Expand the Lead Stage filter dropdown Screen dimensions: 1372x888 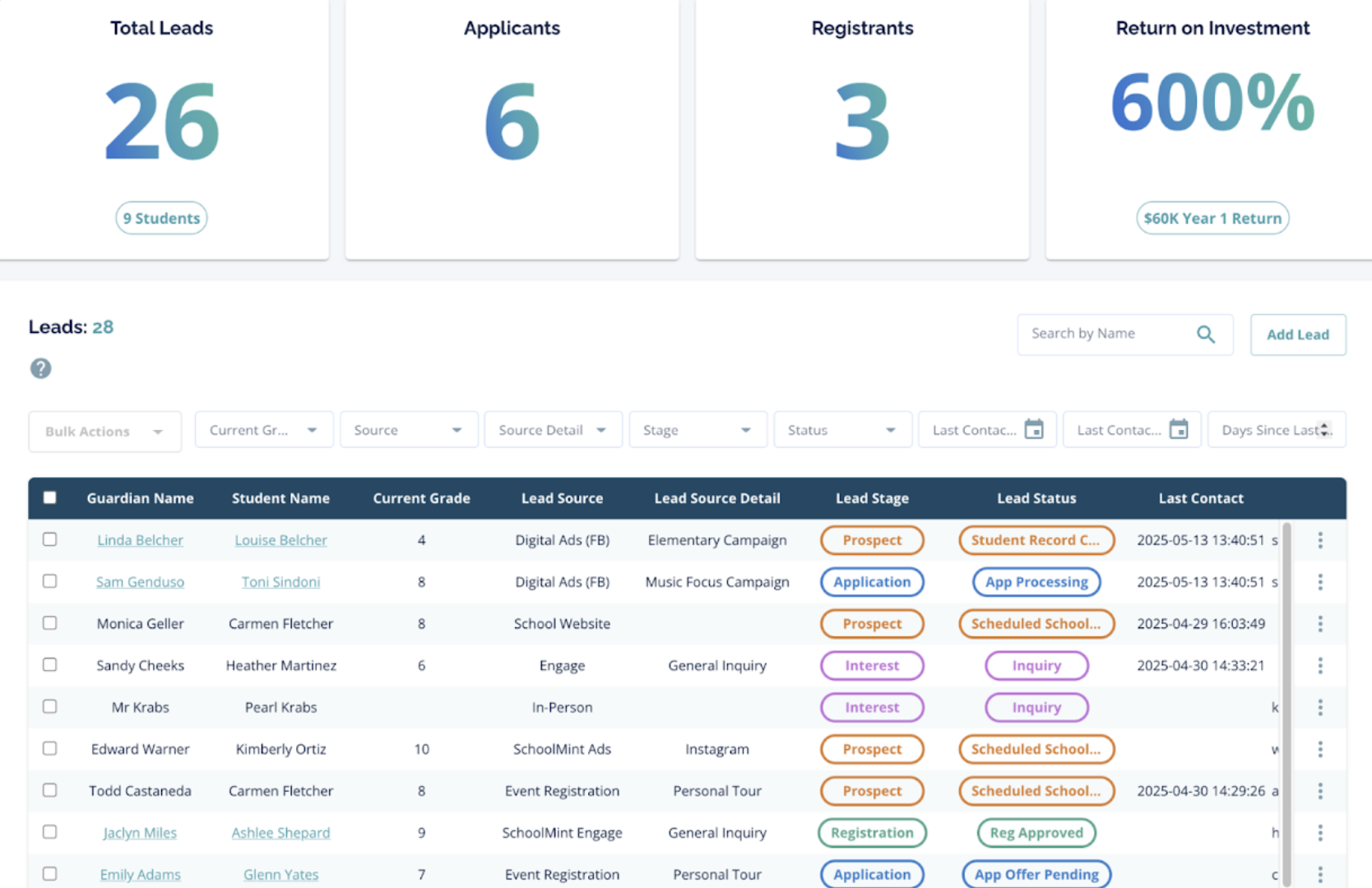(698, 429)
